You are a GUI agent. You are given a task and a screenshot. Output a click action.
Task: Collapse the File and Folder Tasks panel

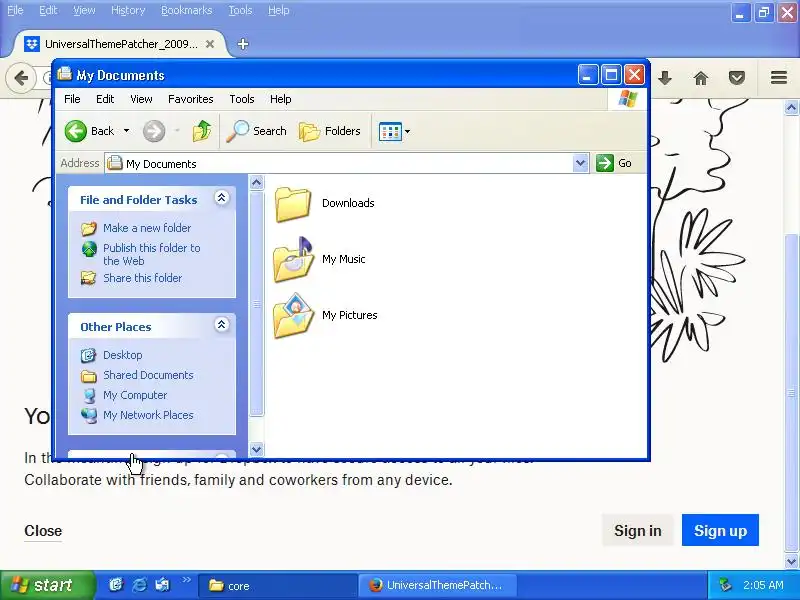pos(221,198)
